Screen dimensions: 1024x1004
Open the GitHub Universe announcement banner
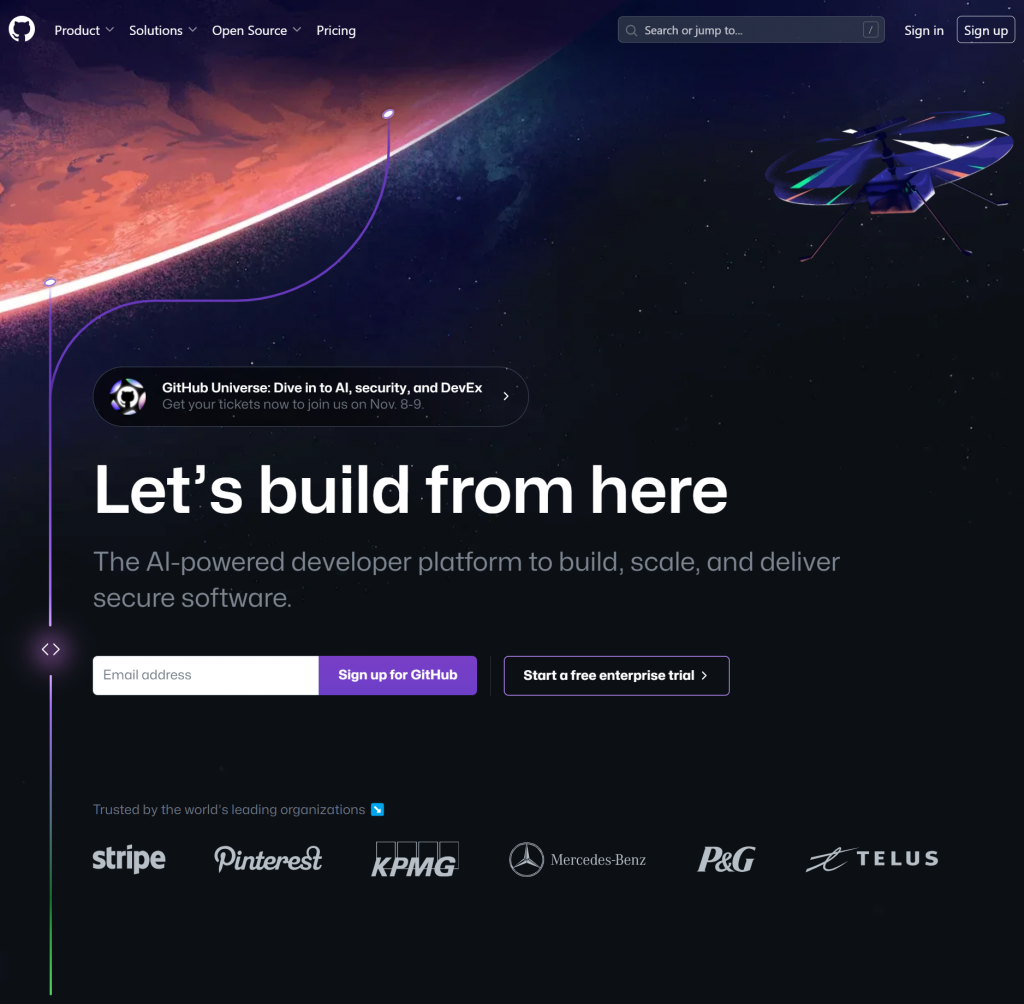point(311,397)
